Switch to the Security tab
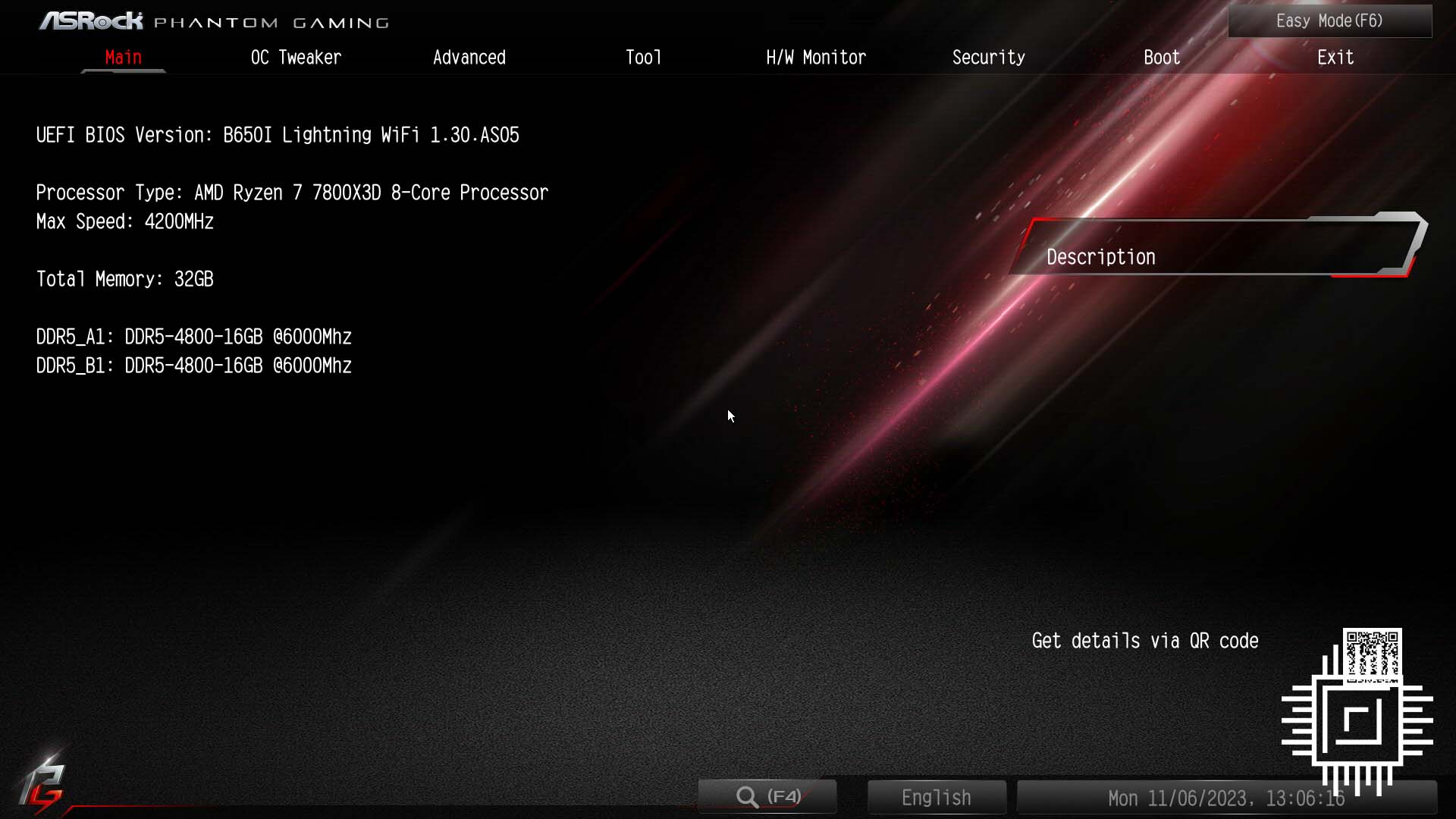1456x819 pixels. pos(989,58)
